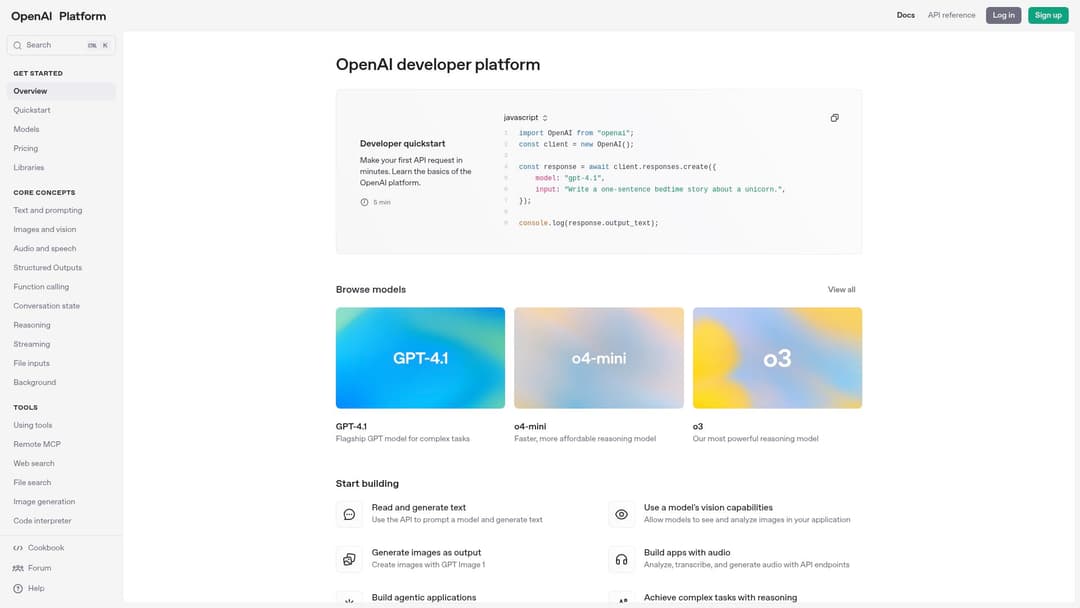Open Read and generate text link
The width and height of the screenshot is (1080, 608).
[419, 507]
